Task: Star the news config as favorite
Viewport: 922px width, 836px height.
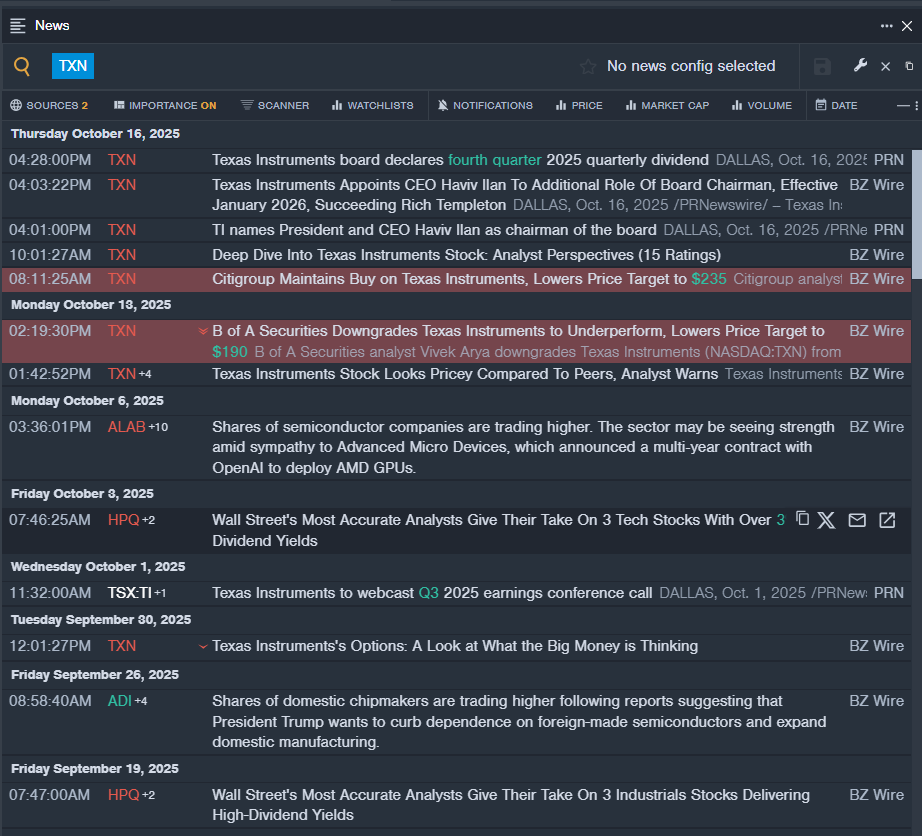Action: pos(588,67)
